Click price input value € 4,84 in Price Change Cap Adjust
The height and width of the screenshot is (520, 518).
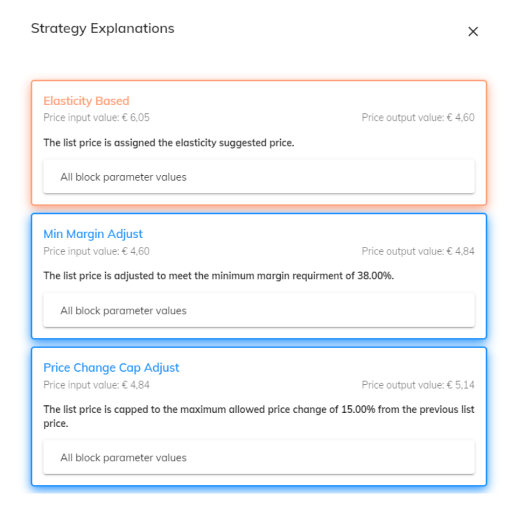[x=96, y=385]
